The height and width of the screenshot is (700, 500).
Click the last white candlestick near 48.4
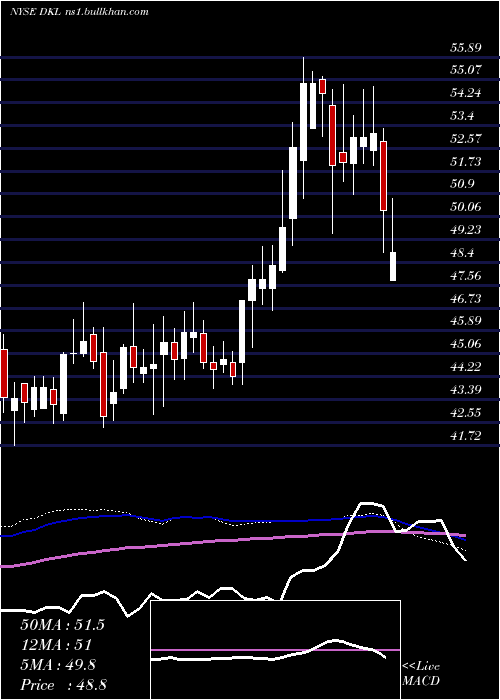(393, 266)
